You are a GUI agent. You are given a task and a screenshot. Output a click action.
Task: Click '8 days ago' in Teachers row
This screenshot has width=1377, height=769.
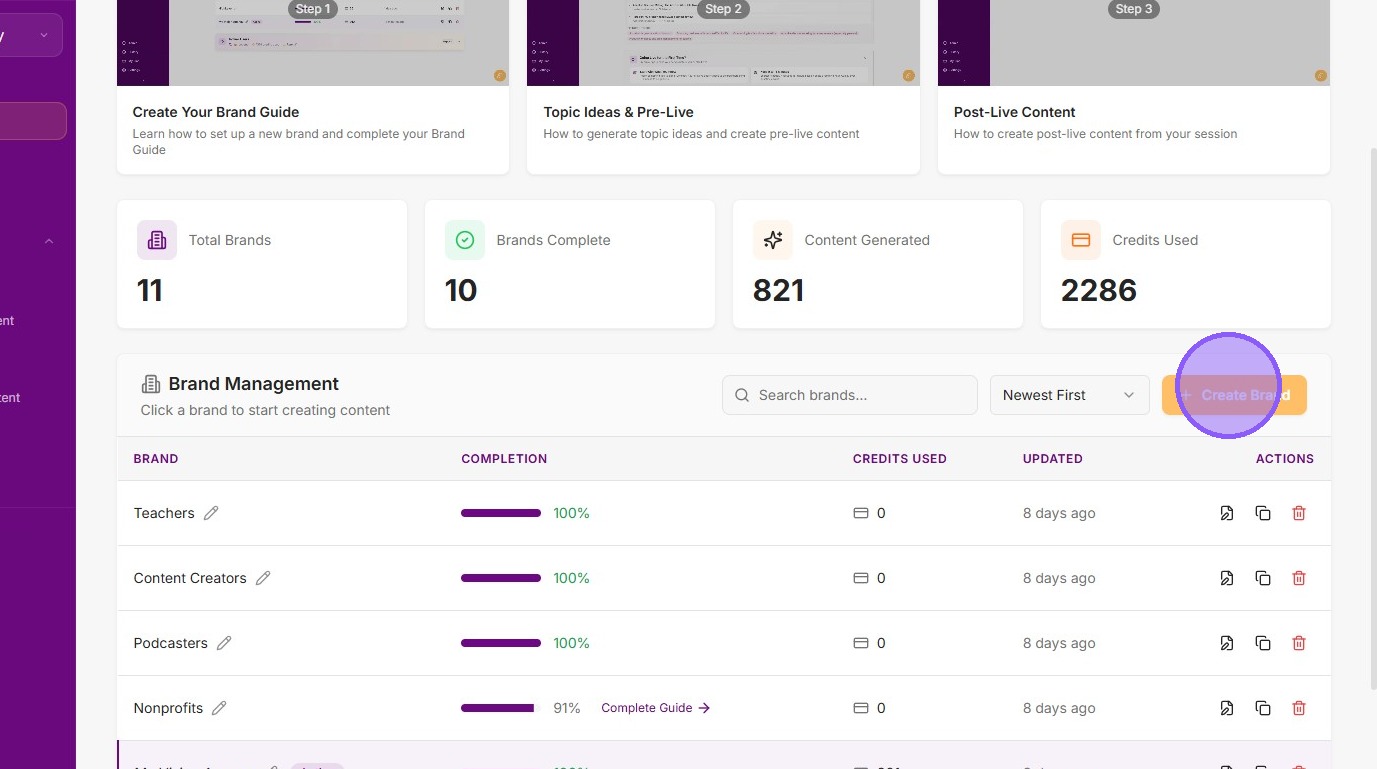tap(1059, 513)
